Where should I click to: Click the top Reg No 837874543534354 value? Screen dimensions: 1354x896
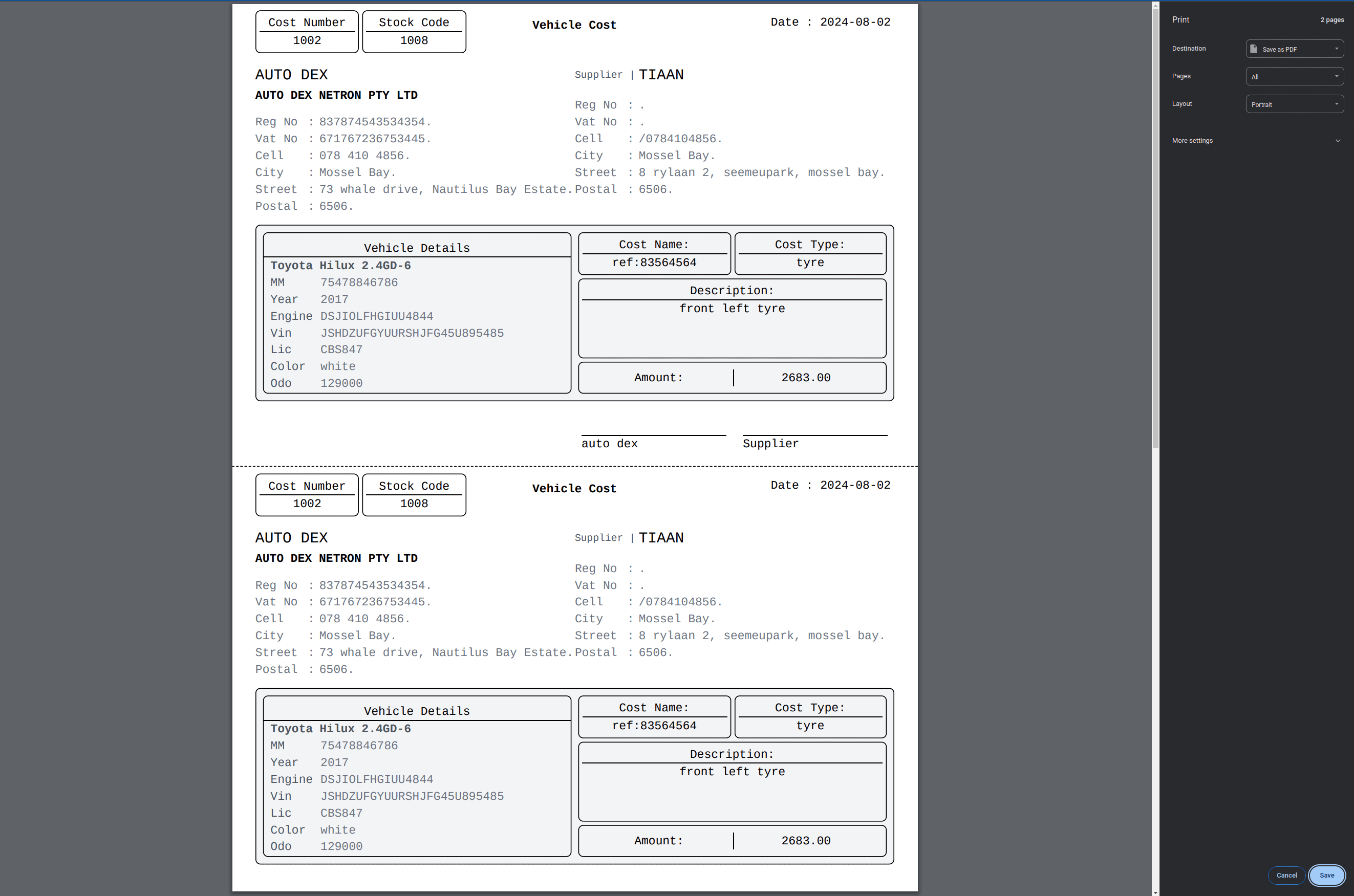375,122
